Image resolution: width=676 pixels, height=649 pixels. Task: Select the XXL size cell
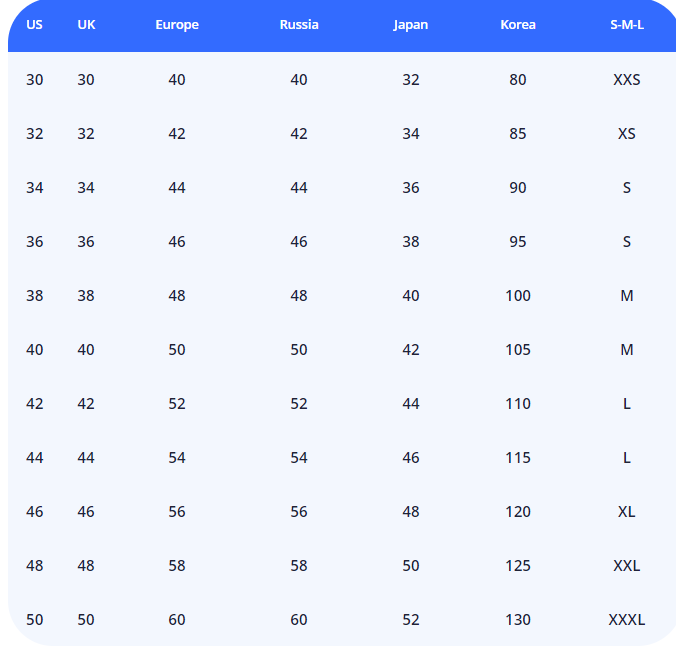(x=627, y=566)
